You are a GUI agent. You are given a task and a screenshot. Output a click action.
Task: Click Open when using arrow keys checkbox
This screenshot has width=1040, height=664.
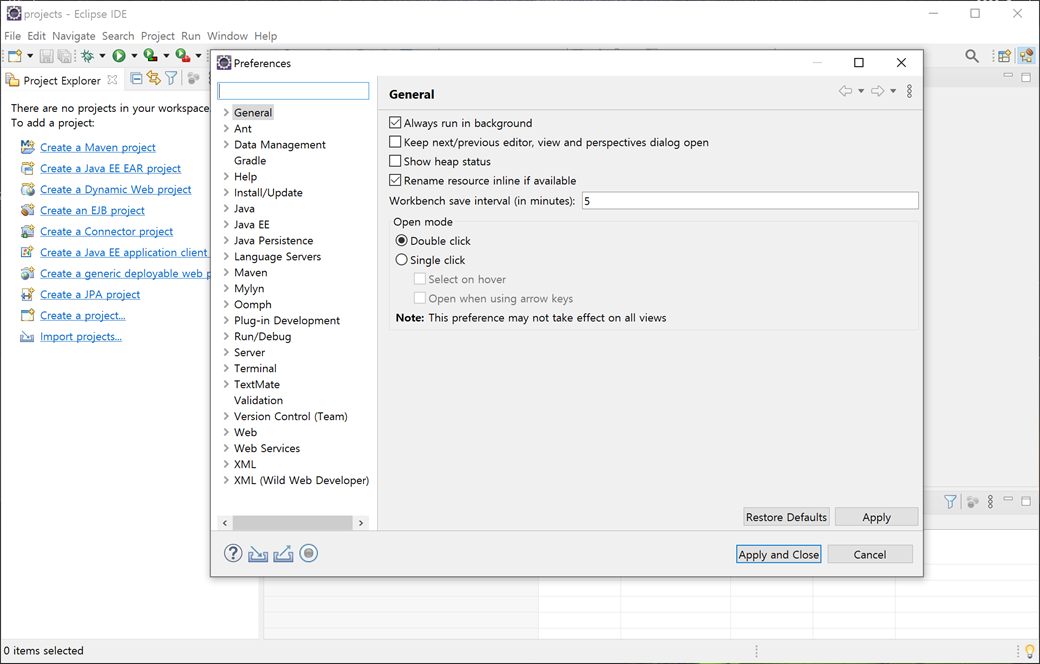pyautogui.click(x=420, y=299)
